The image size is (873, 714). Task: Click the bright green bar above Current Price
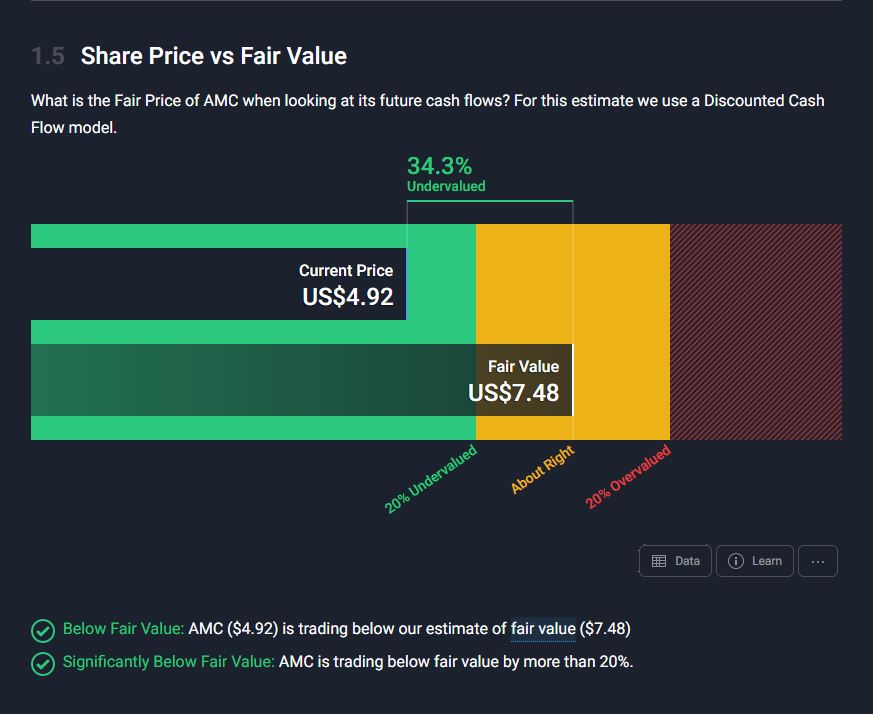[x=218, y=236]
